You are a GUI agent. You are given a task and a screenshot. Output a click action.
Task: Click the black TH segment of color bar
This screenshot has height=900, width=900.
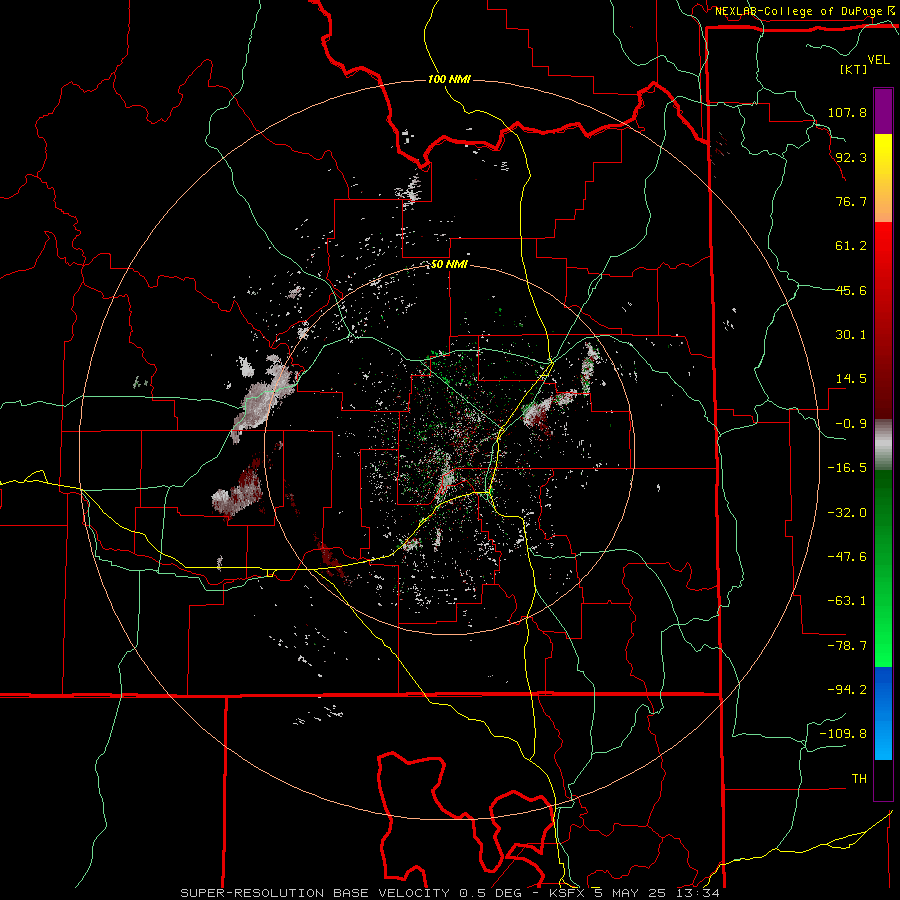pos(883,780)
